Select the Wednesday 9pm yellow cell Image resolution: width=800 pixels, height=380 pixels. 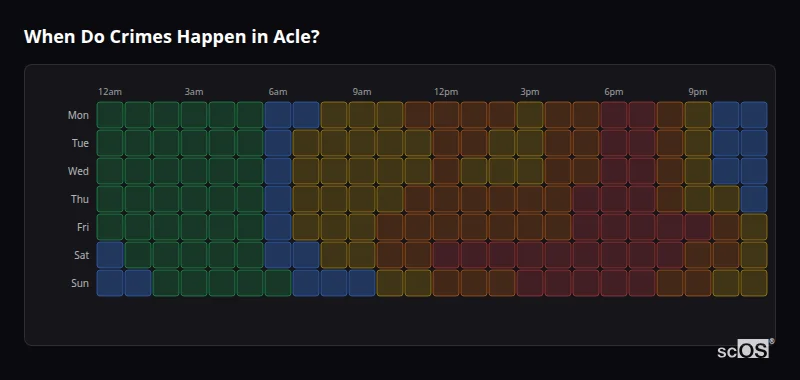[x=698, y=171]
